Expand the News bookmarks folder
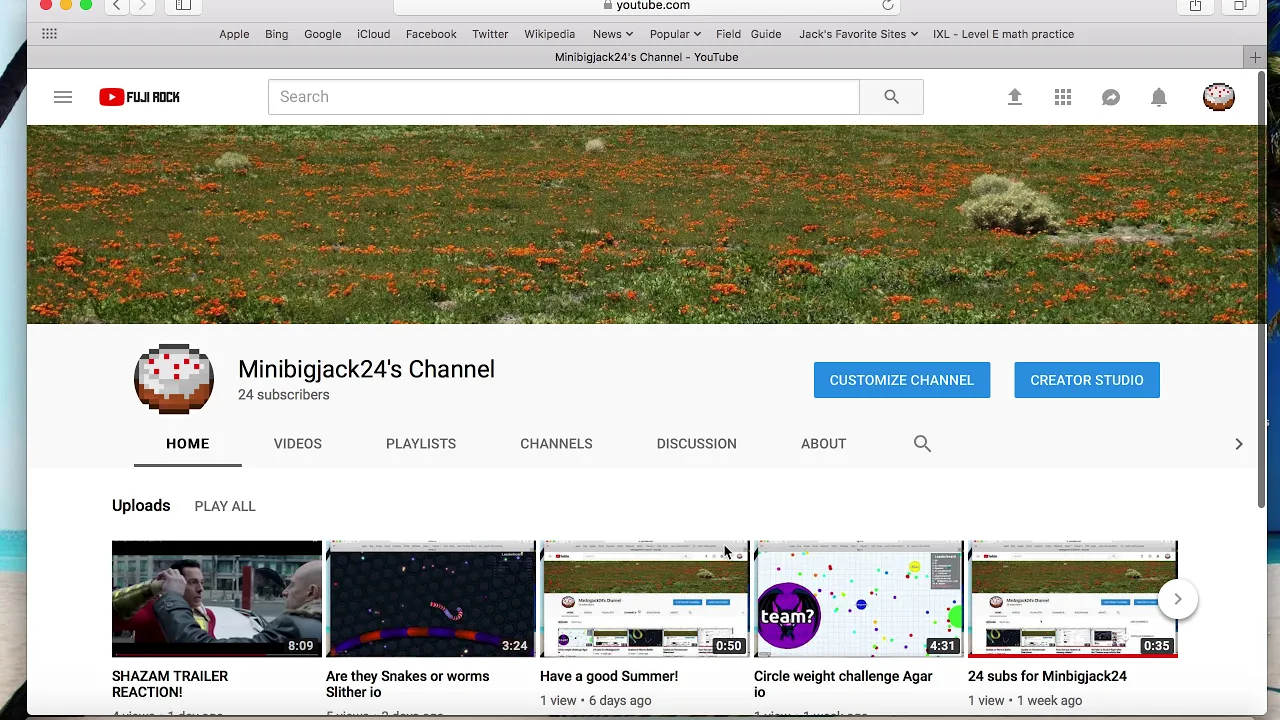This screenshot has height=720, width=1280. pos(612,34)
